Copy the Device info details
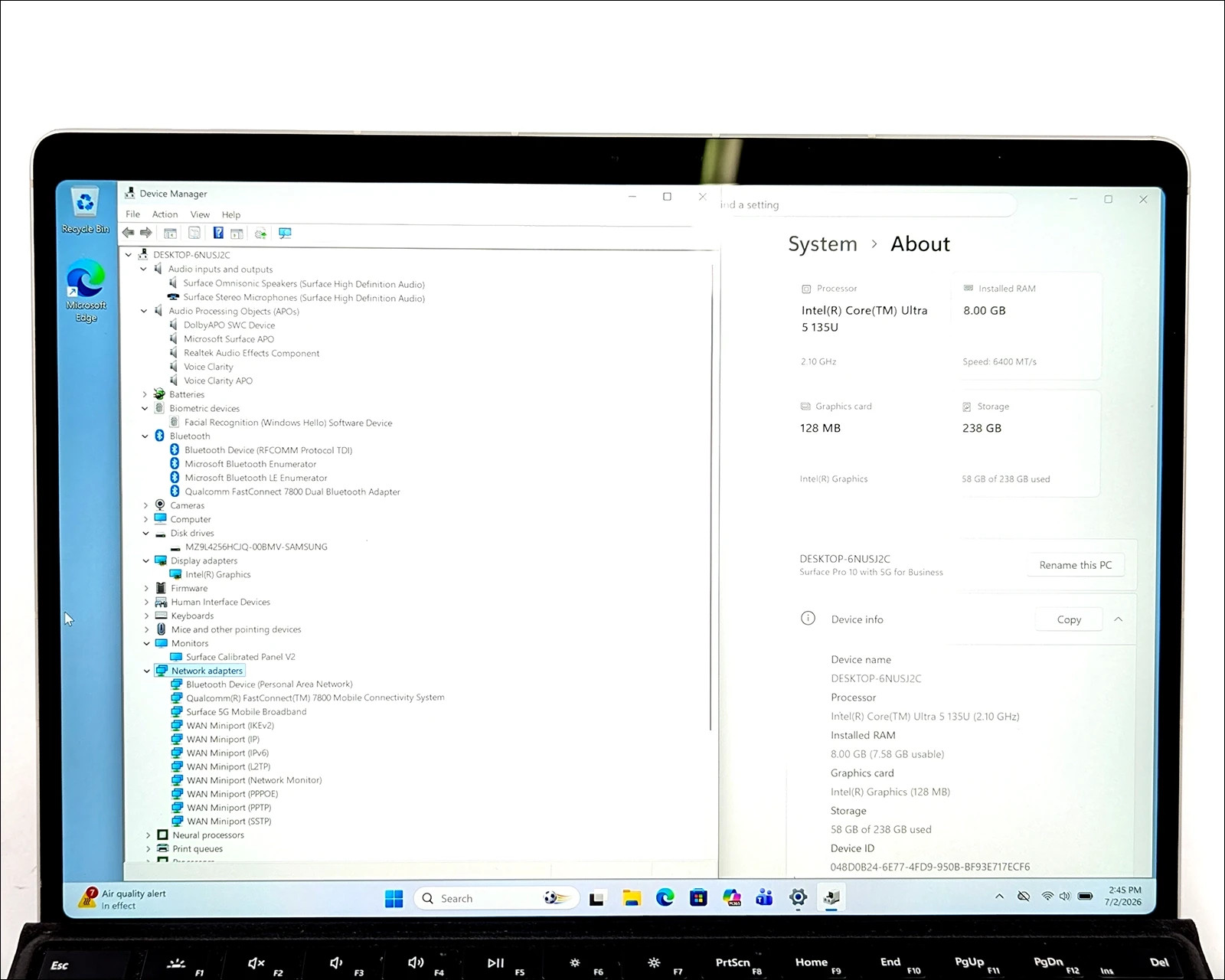The height and width of the screenshot is (980, 1225). click(1069, 619)
